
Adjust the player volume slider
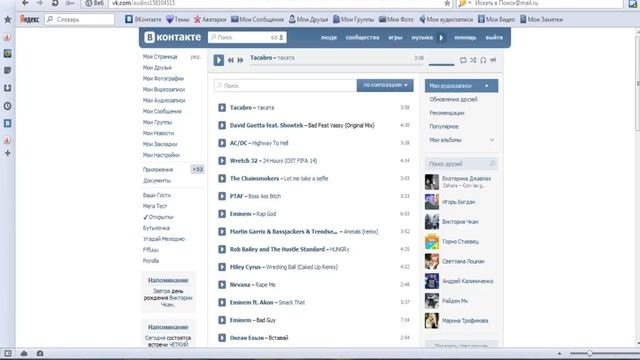tap(441, 64)
